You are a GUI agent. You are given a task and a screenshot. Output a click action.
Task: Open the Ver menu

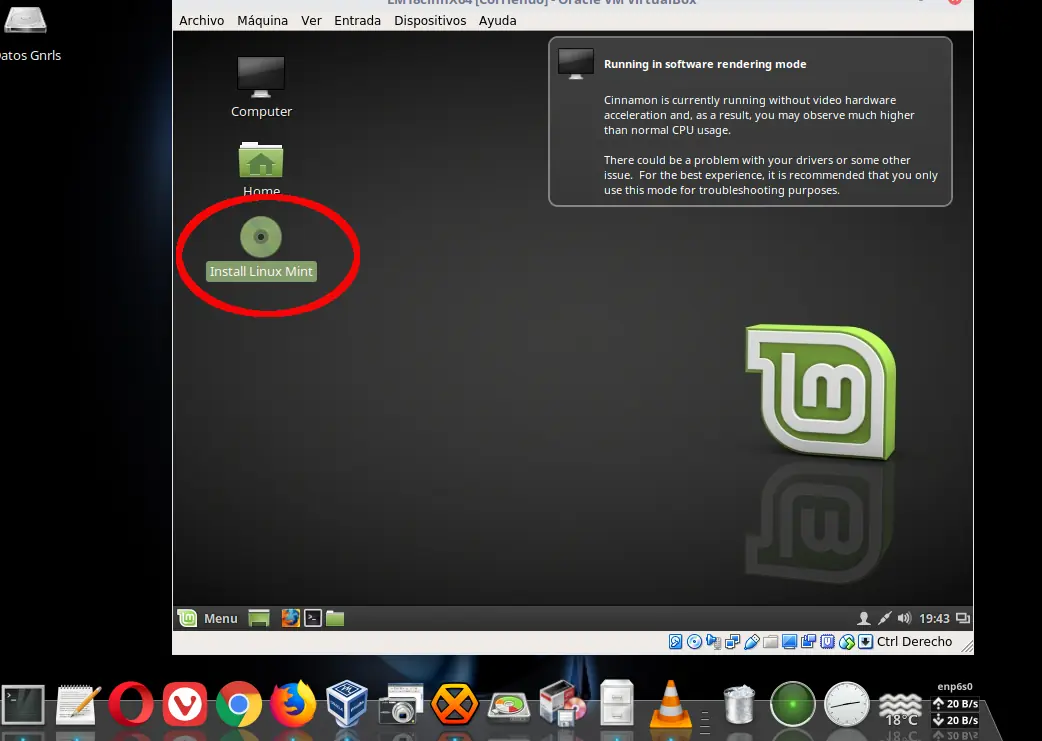[x=311, y=21]
